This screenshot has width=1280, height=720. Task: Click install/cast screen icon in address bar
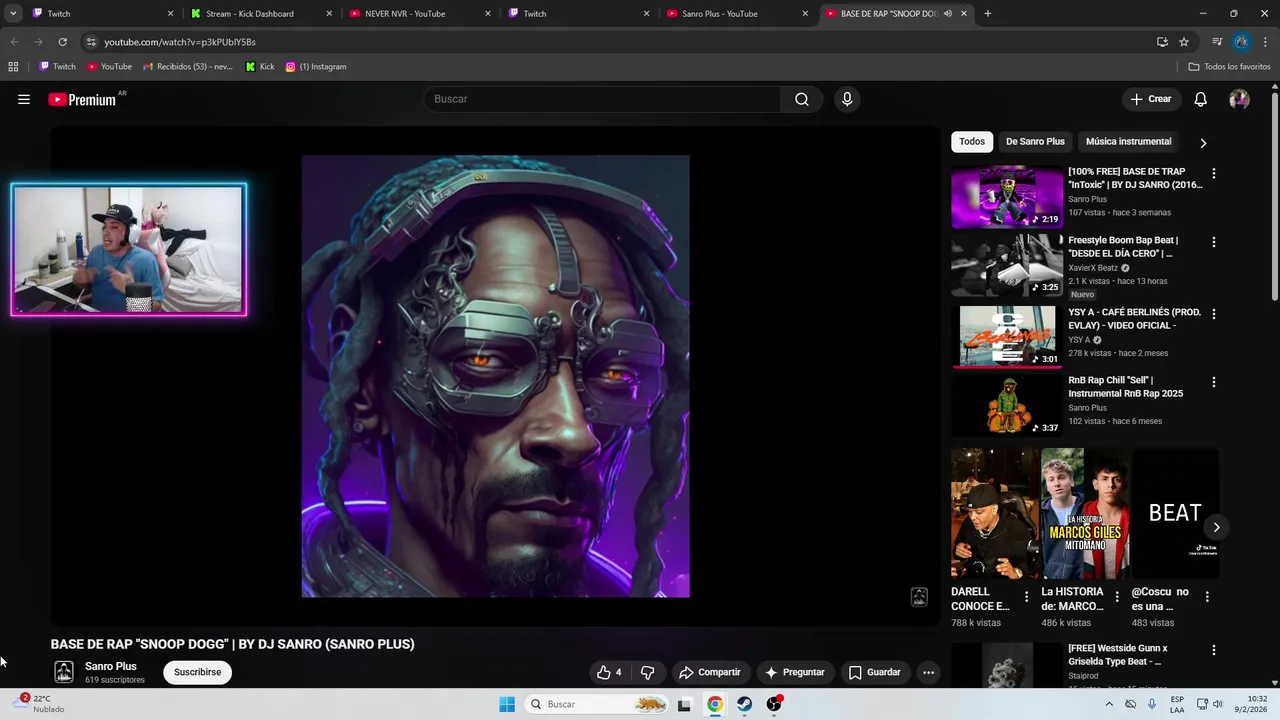click(1162, 42)
